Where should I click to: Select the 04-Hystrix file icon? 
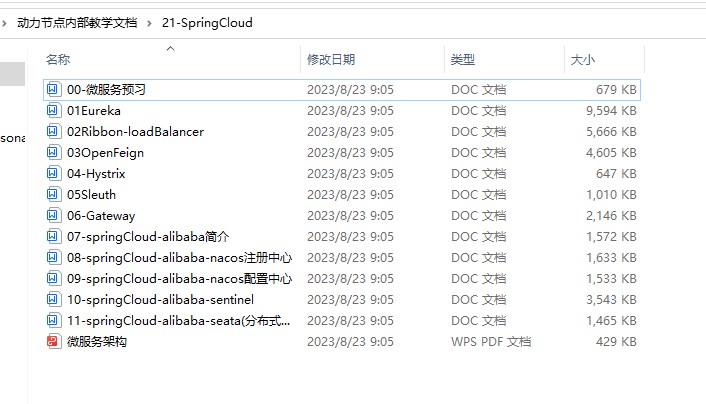[x=53, y=173]
